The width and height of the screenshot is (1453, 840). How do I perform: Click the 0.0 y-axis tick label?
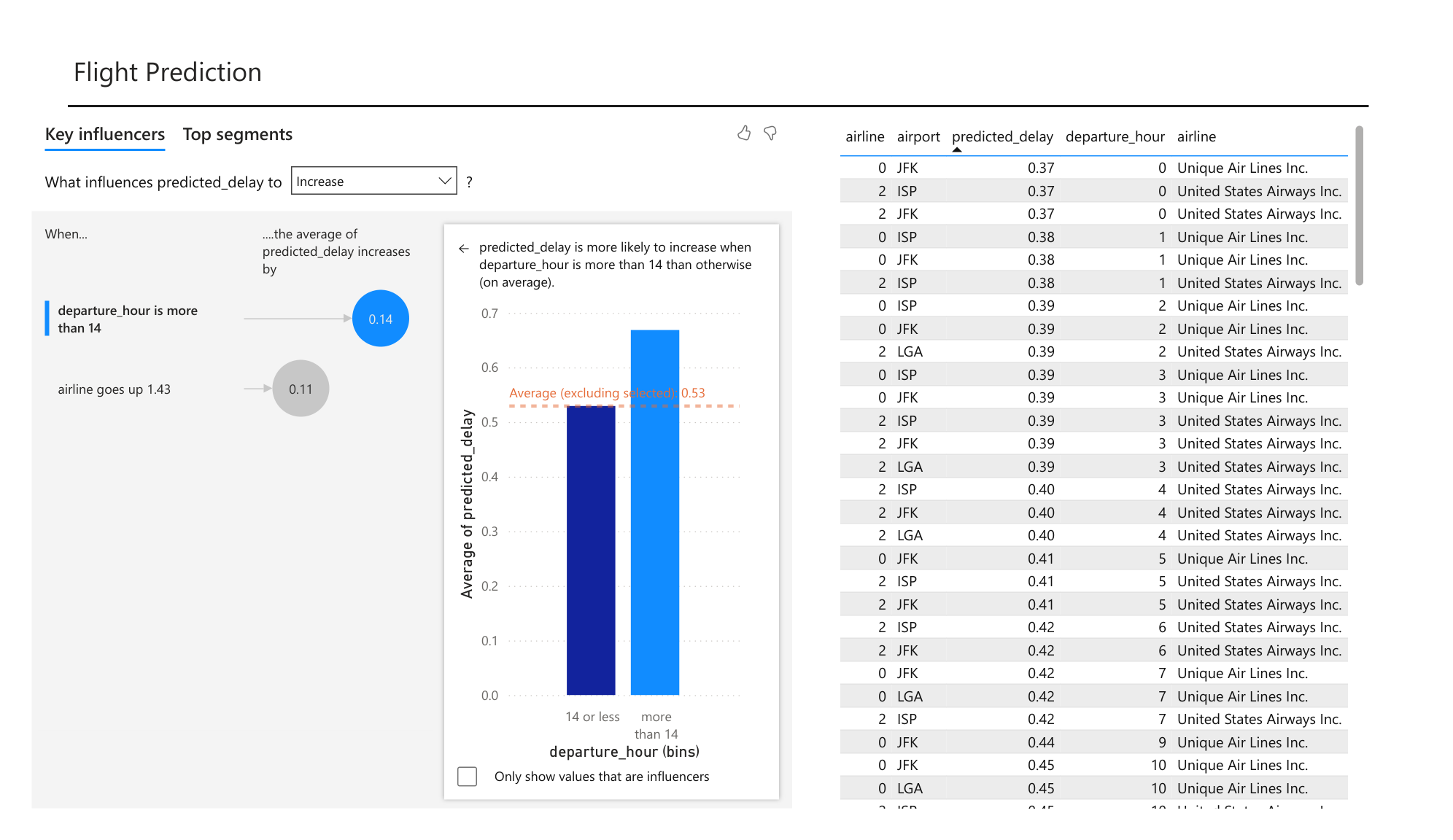489,696
